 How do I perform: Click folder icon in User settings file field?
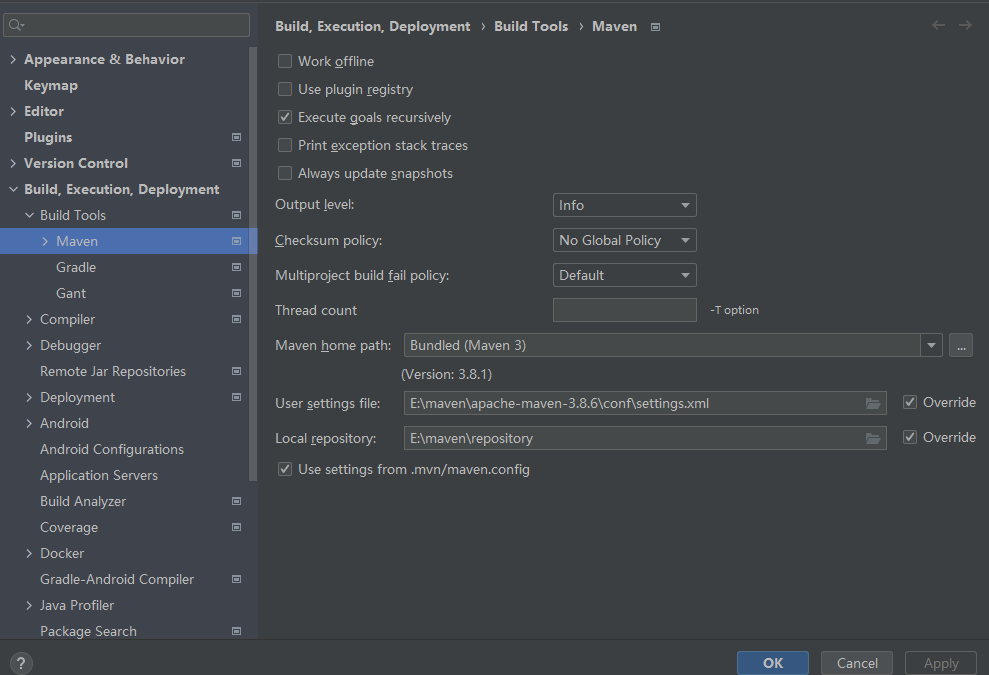(873, 403)
